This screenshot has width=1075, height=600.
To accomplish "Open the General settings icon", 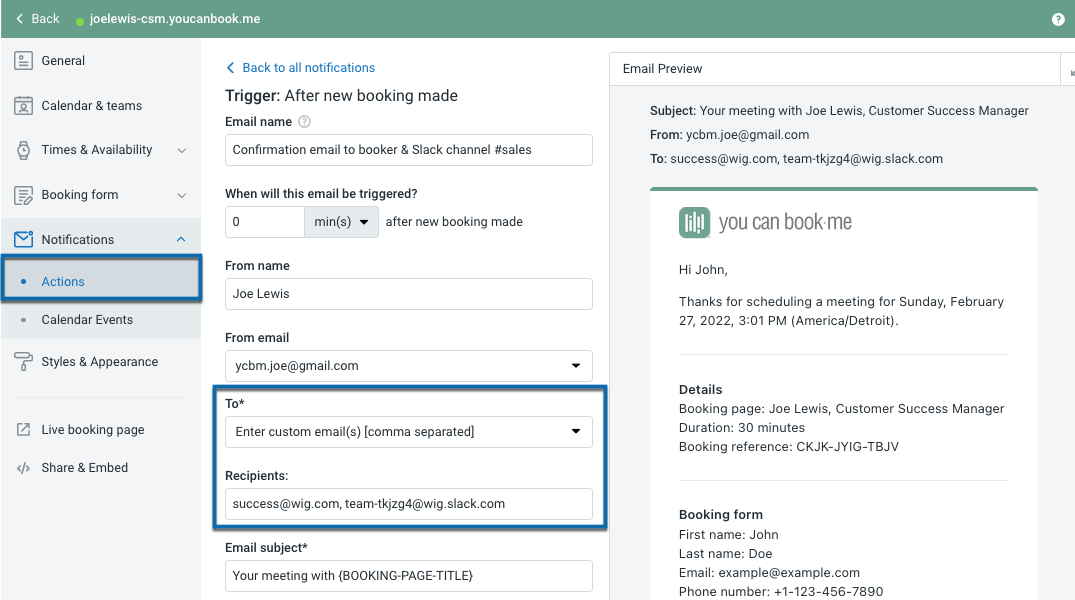I will point(24,60).
